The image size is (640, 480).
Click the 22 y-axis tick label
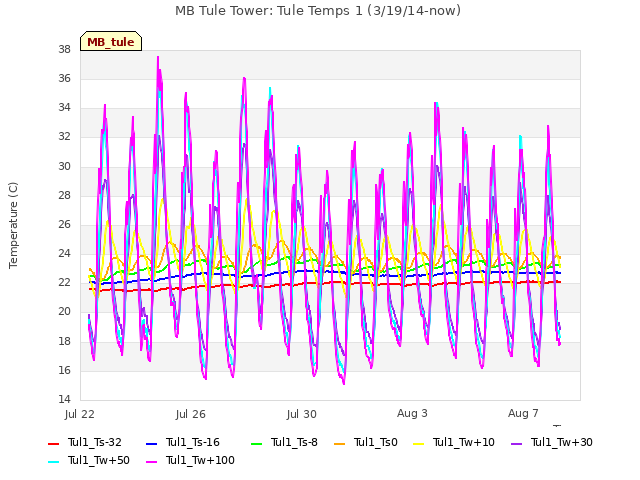pos(64,283)
